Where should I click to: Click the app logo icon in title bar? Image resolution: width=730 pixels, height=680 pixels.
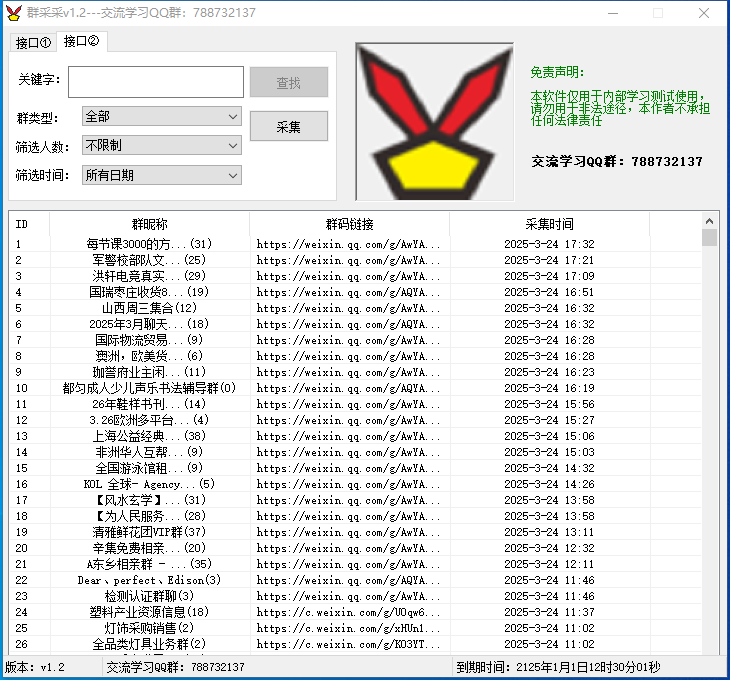[x=14, y=13]
